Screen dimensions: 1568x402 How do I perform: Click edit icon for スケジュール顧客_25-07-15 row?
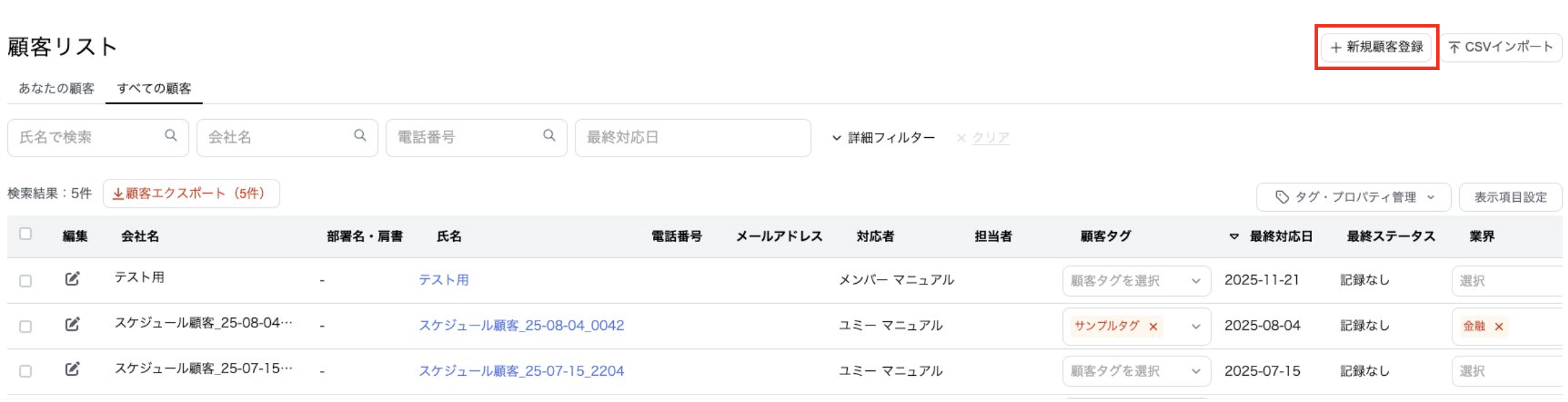click(72, 369)
